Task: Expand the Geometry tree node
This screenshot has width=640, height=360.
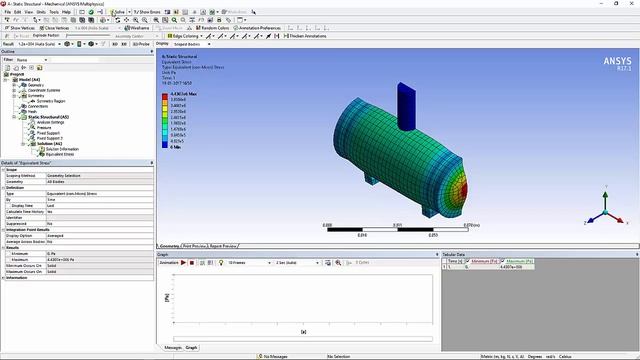Action: [x=14, y=85]
